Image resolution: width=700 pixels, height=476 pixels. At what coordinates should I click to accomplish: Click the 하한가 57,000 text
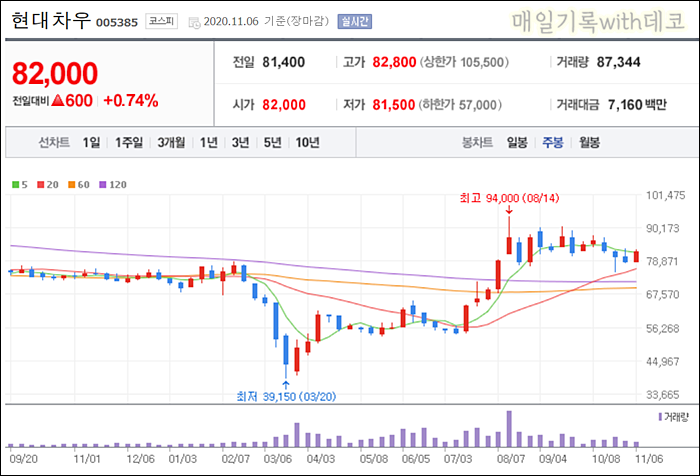pos(460,105)
